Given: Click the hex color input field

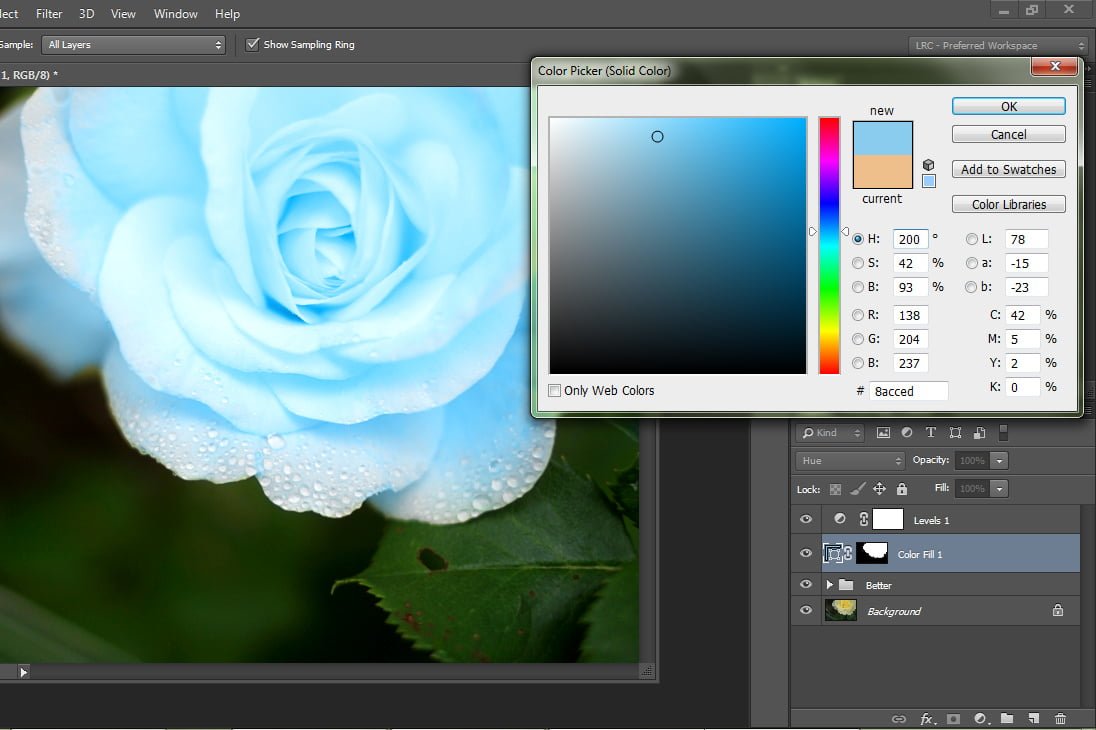Looking at the screenshot, I should 909,391.
